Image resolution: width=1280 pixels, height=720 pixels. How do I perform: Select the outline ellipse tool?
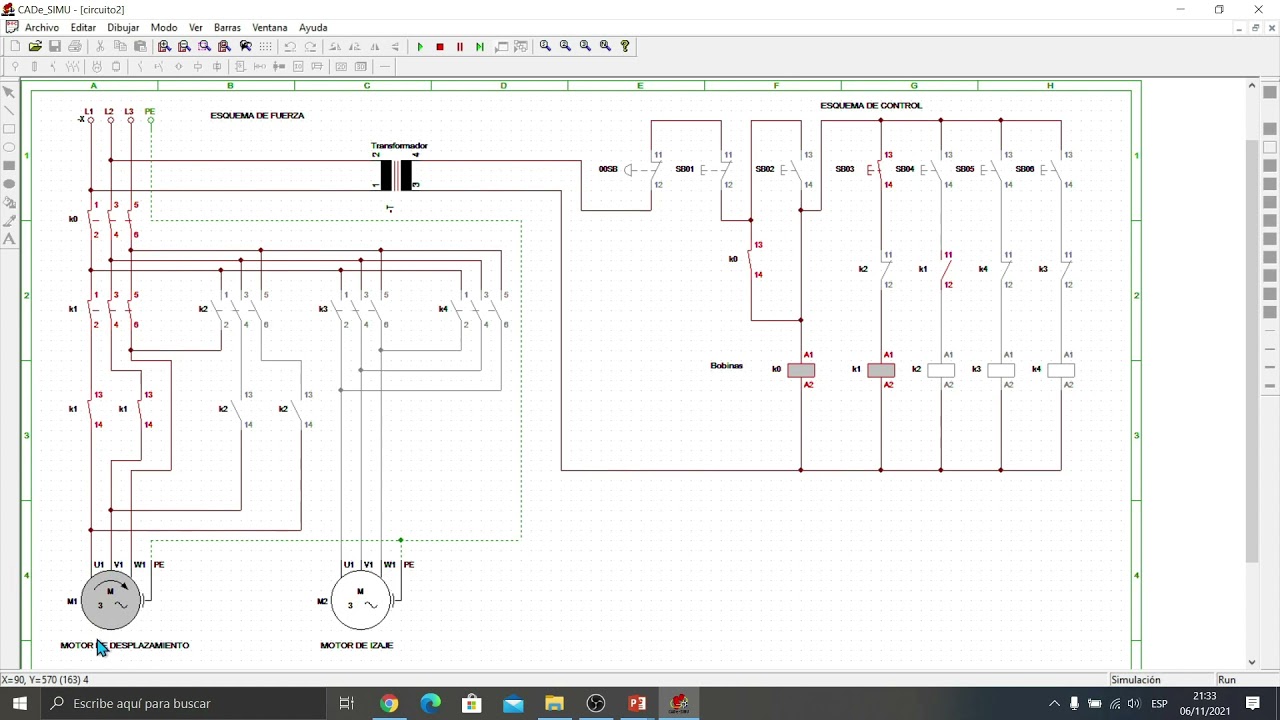pyautogui.click(x=9, y=147)
